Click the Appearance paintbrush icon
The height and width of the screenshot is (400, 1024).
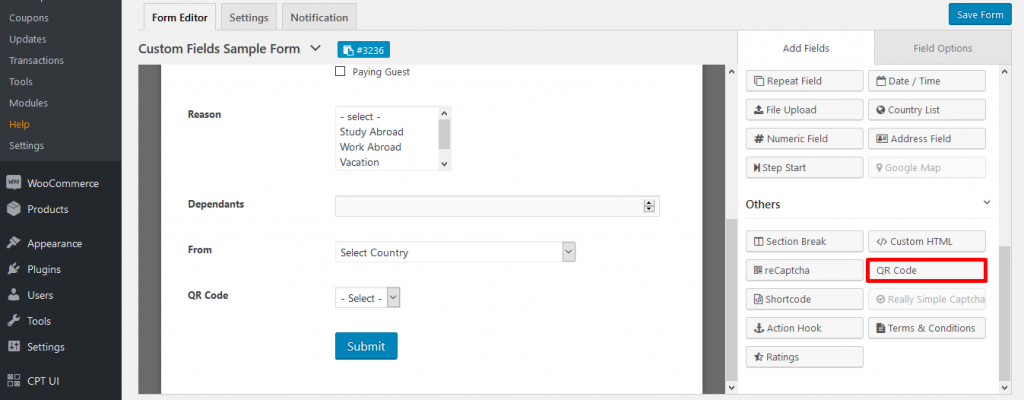click(14, 243)
